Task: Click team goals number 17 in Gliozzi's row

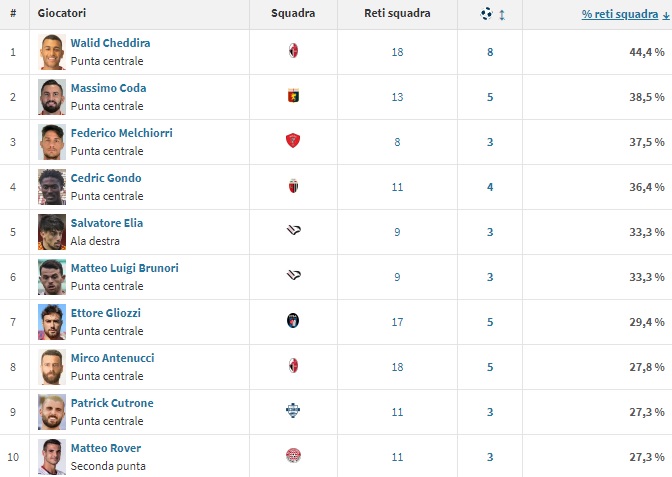Action: pos(398,322)
